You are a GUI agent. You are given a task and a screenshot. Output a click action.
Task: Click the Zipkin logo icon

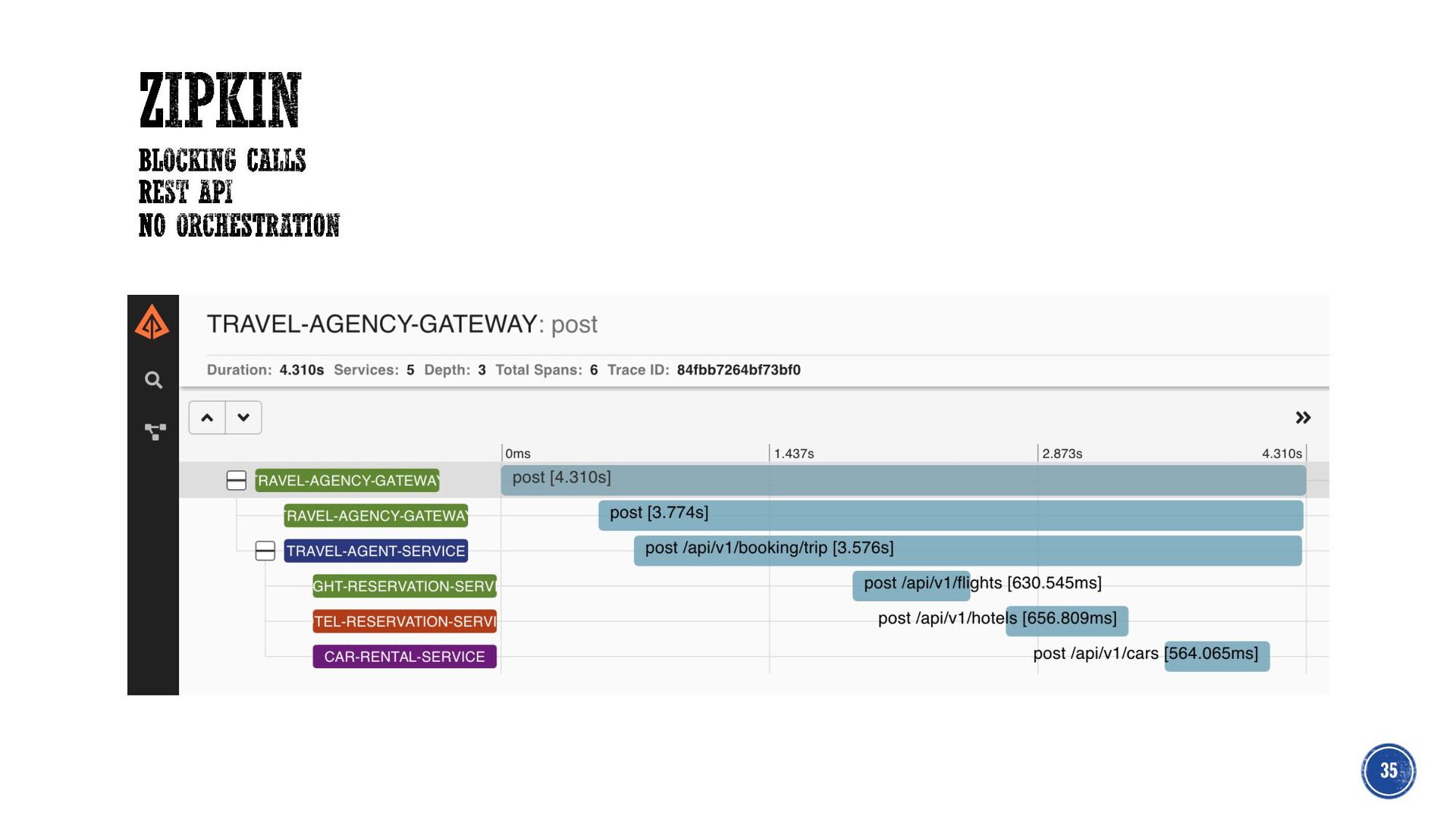pyautogui.click(x=152, y=322)
